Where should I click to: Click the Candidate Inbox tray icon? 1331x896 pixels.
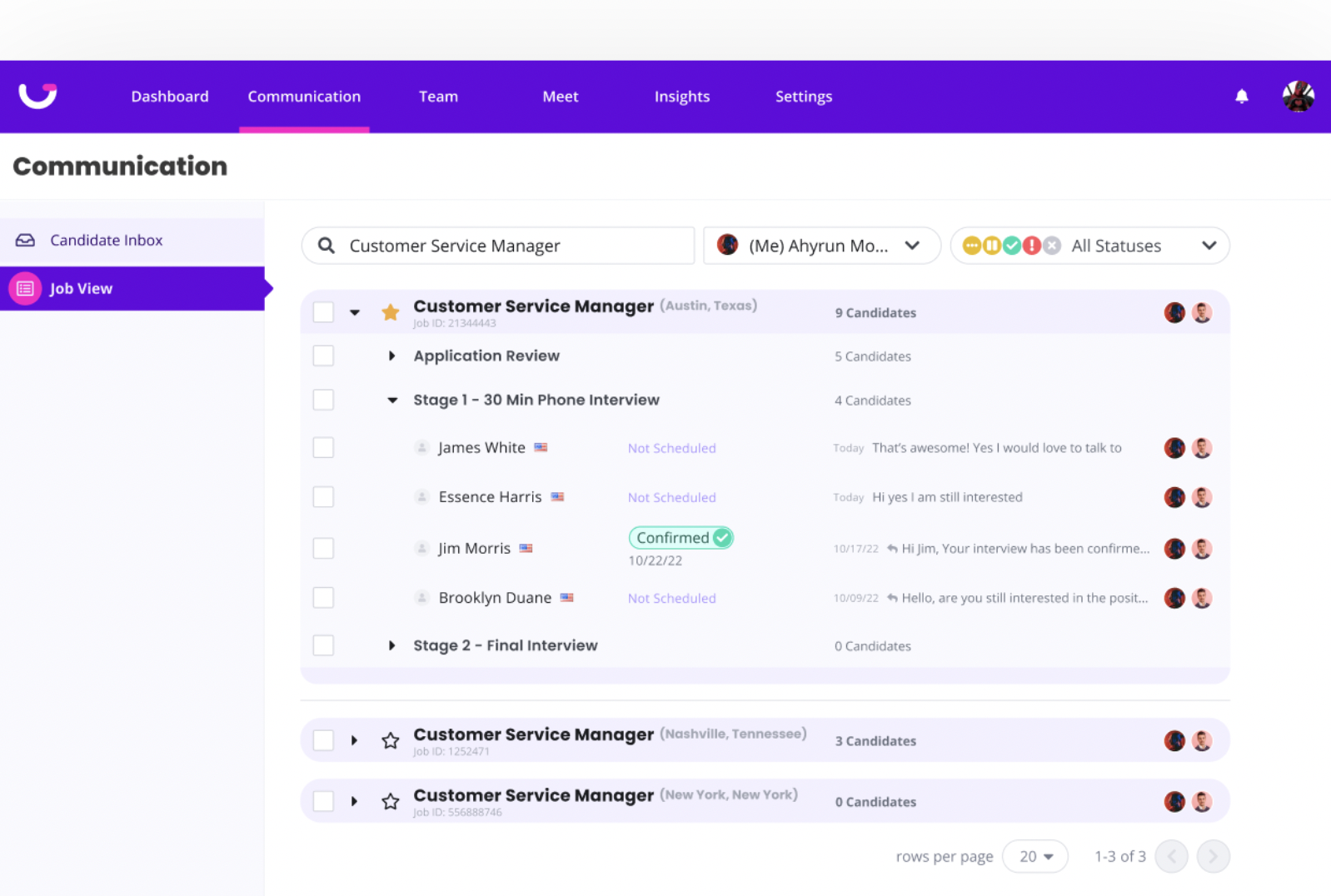(x=25, y=240)
